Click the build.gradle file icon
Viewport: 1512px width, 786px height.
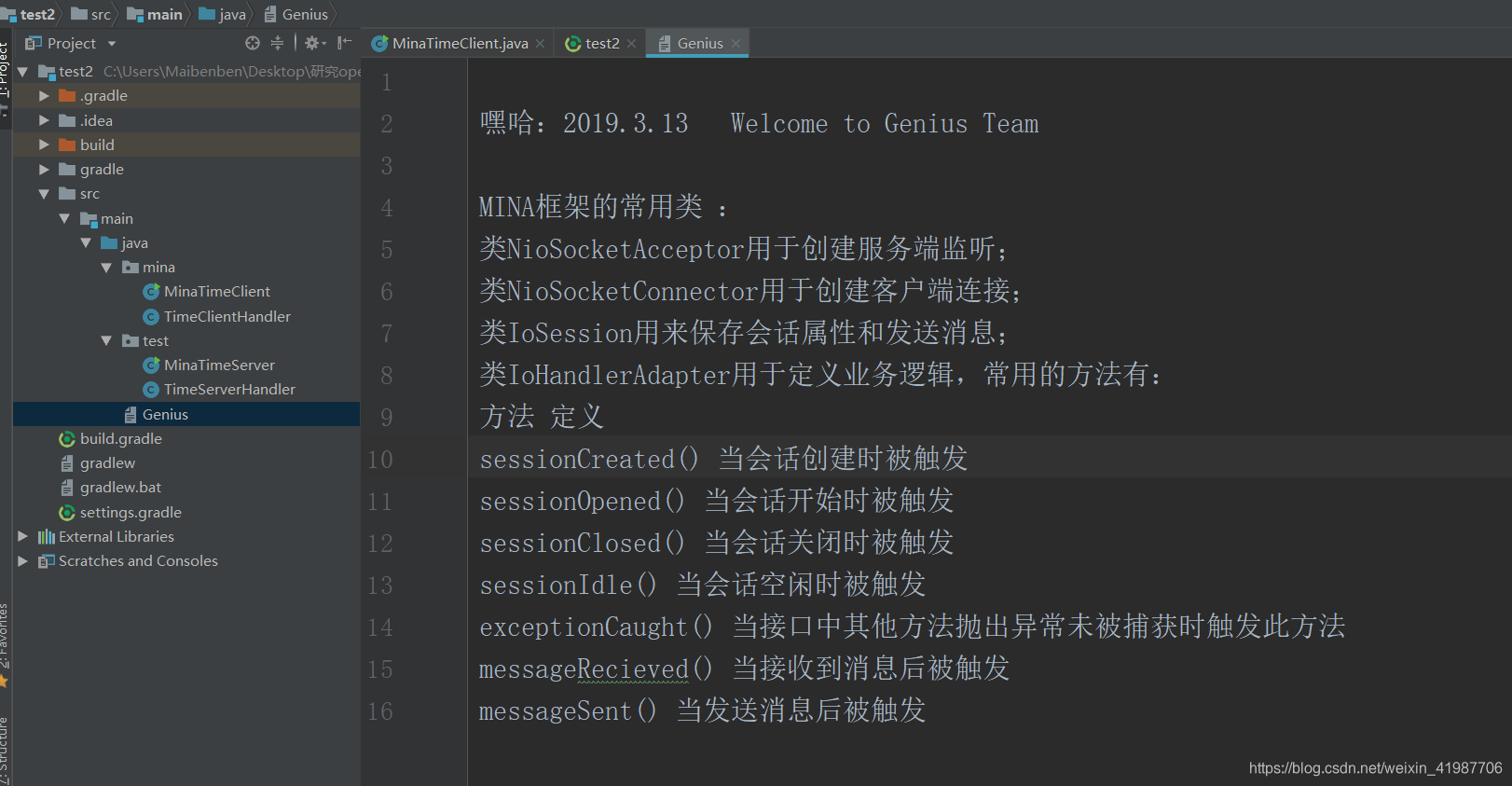coord(67,438)
